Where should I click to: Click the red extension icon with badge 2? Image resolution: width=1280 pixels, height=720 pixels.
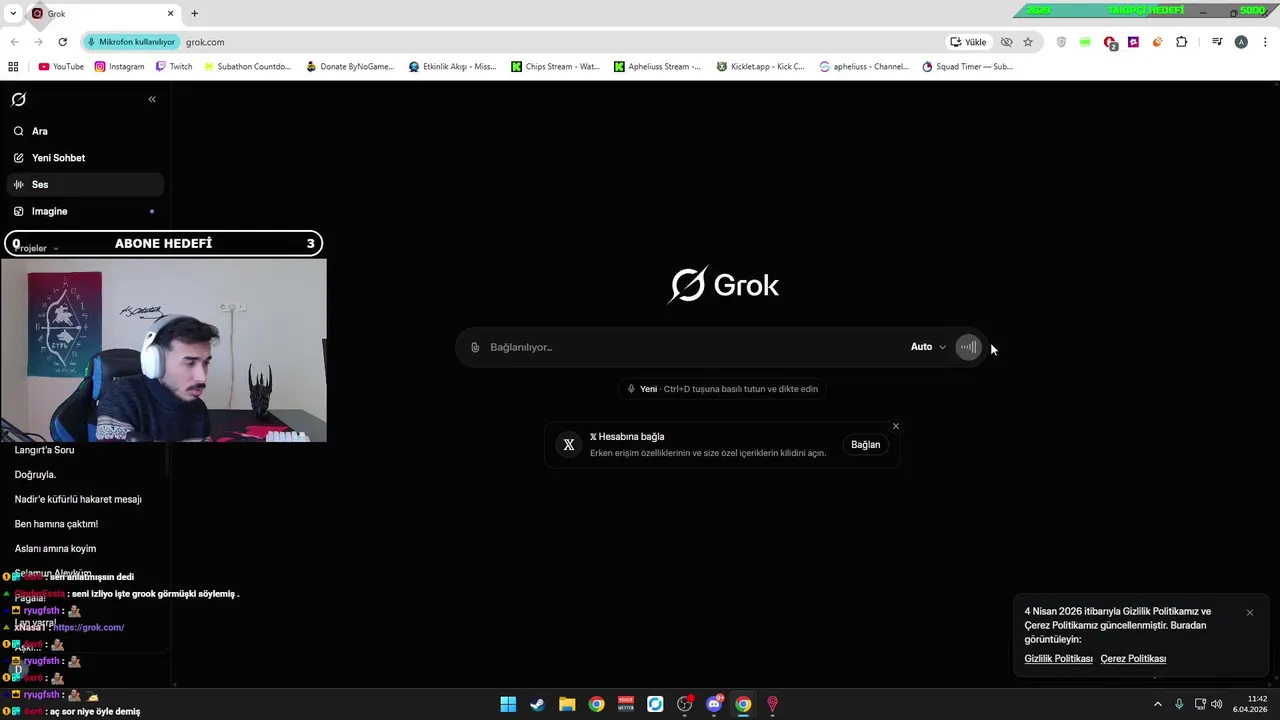click(1110, 43)
